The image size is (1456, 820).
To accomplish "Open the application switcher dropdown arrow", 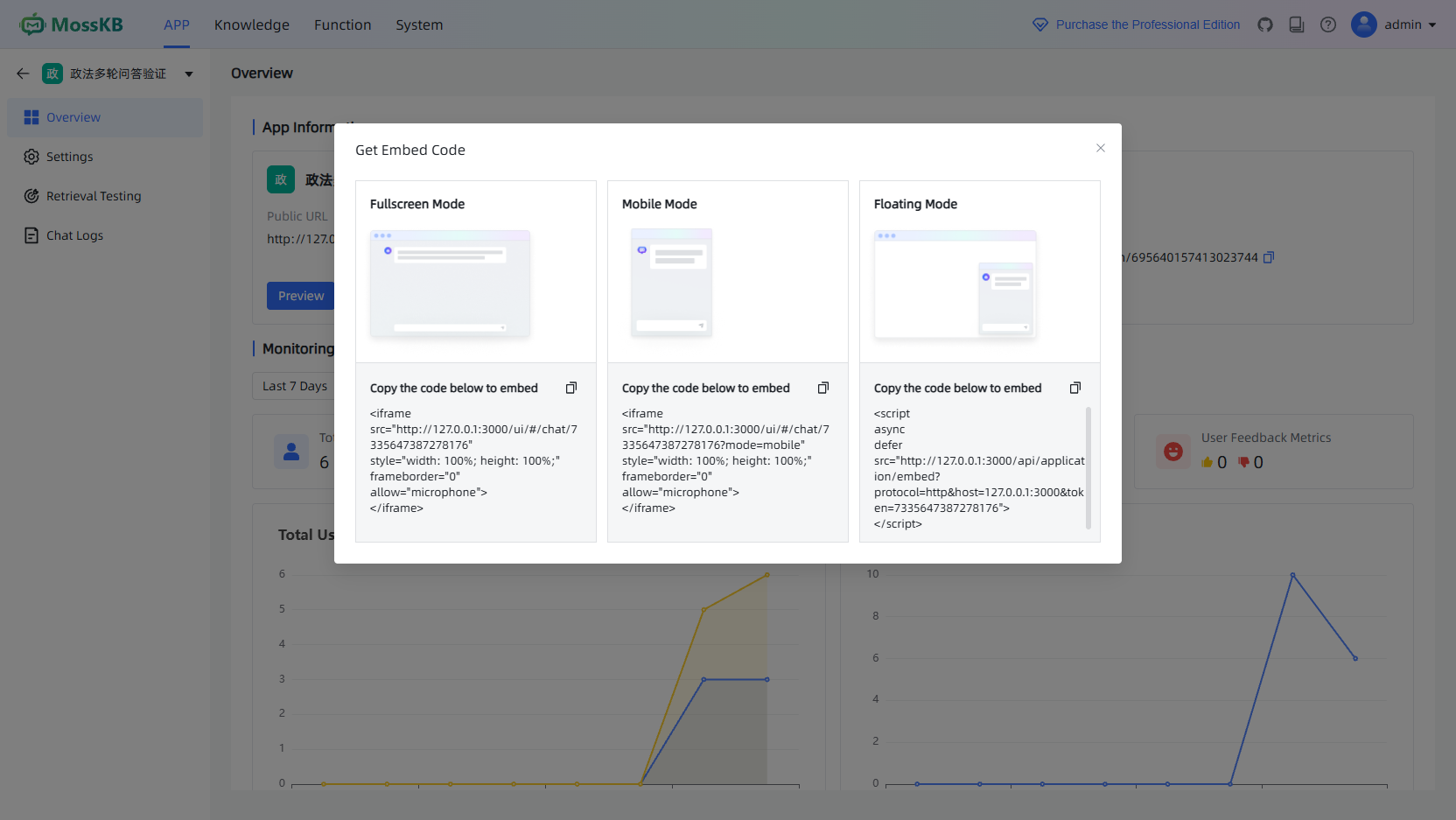I will pos(189,74).
